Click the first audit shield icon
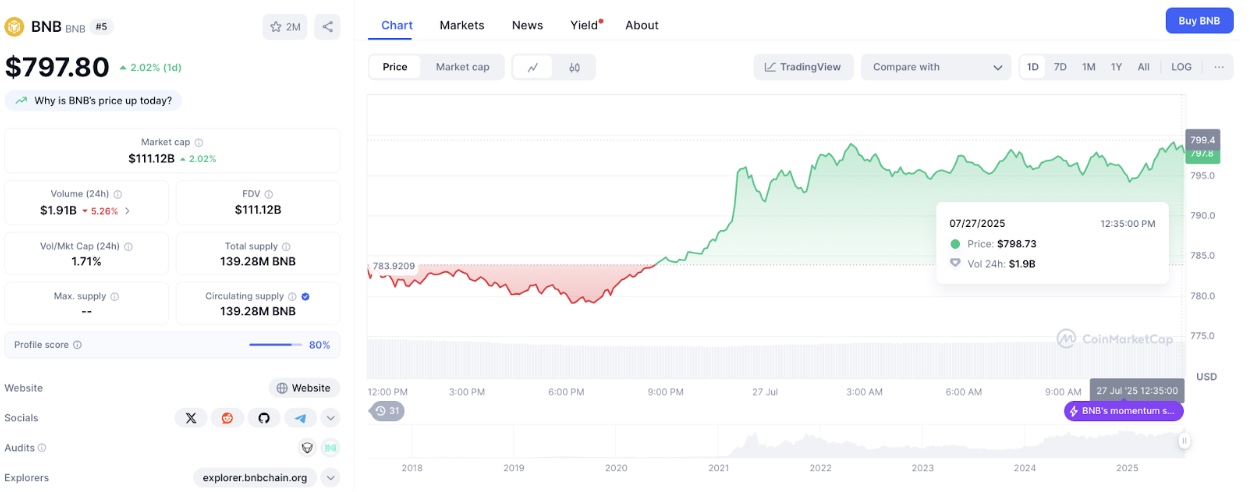1250x492 pixels. point(308,448)
